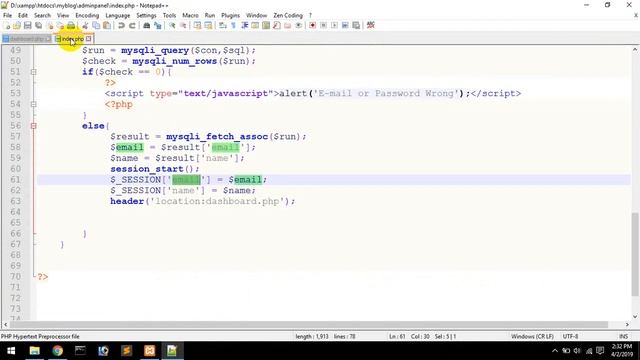Open the Plugins menu
The height and width of the screenshot is (360, 640).
point(230,15)
